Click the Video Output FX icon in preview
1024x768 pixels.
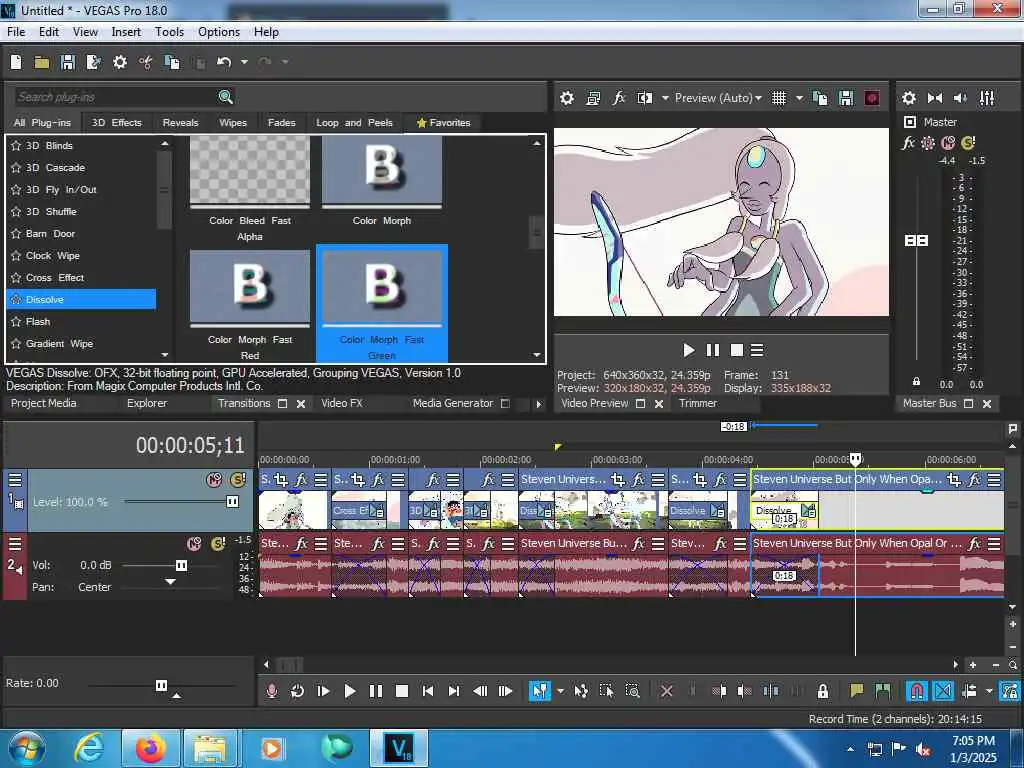[618, 98]
